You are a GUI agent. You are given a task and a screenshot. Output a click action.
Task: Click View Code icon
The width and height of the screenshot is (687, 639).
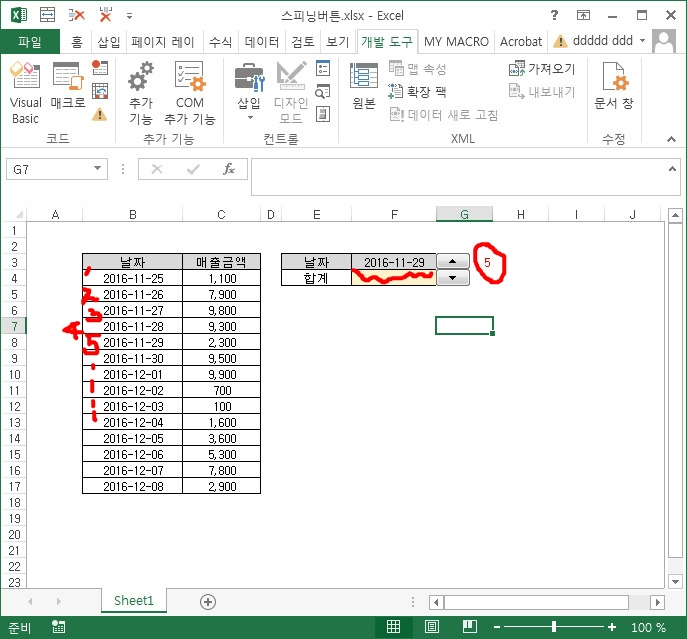pyautogui.click(x=323, y=92)
